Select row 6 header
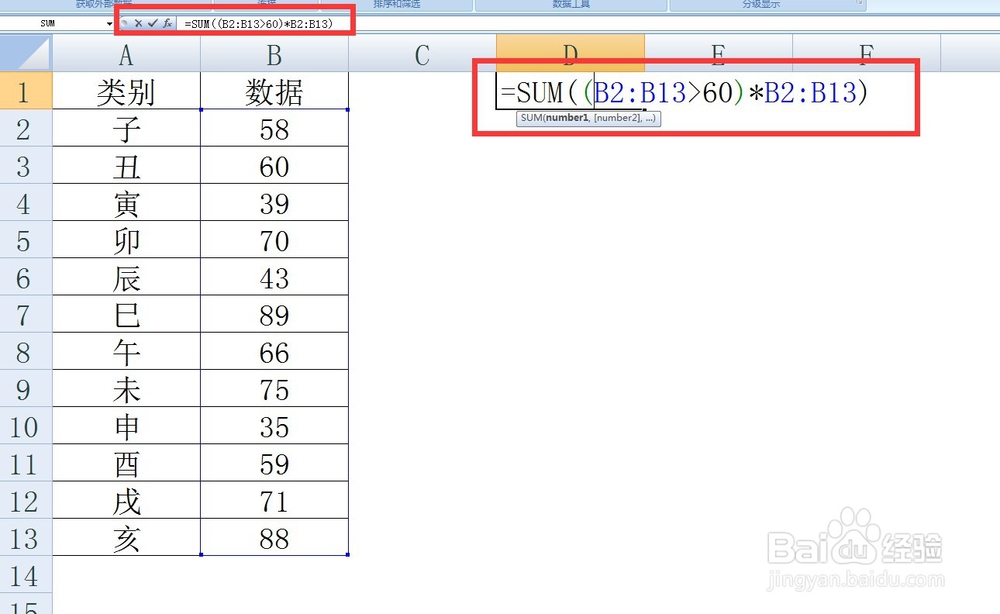This screenshot has width=1000, height=614. point(26,277)
